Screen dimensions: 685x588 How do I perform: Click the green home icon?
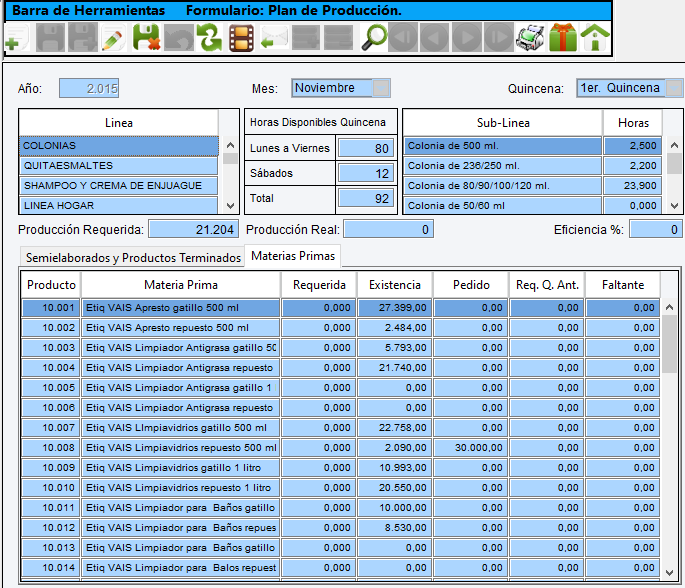point(595,38)
